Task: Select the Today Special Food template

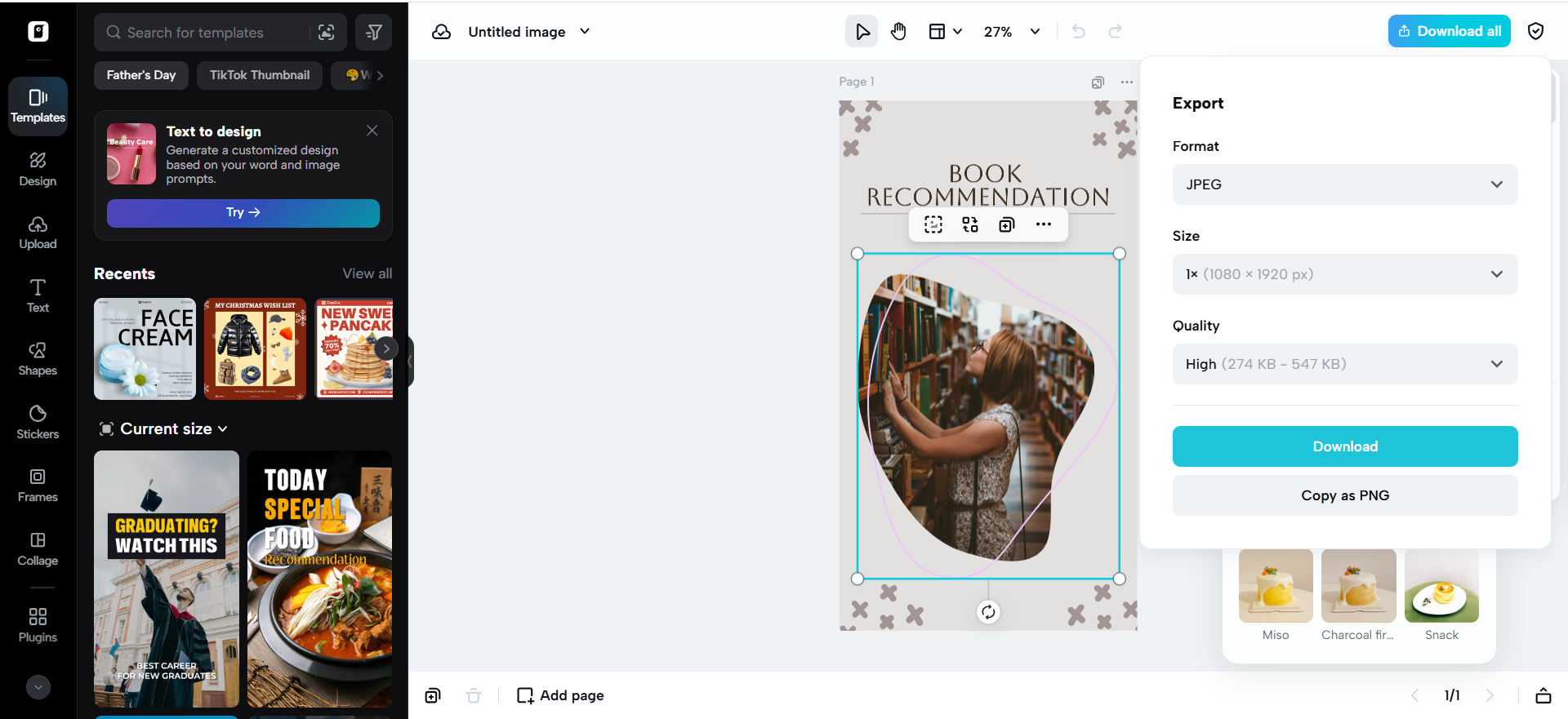Action: click(x=320, y=579)
